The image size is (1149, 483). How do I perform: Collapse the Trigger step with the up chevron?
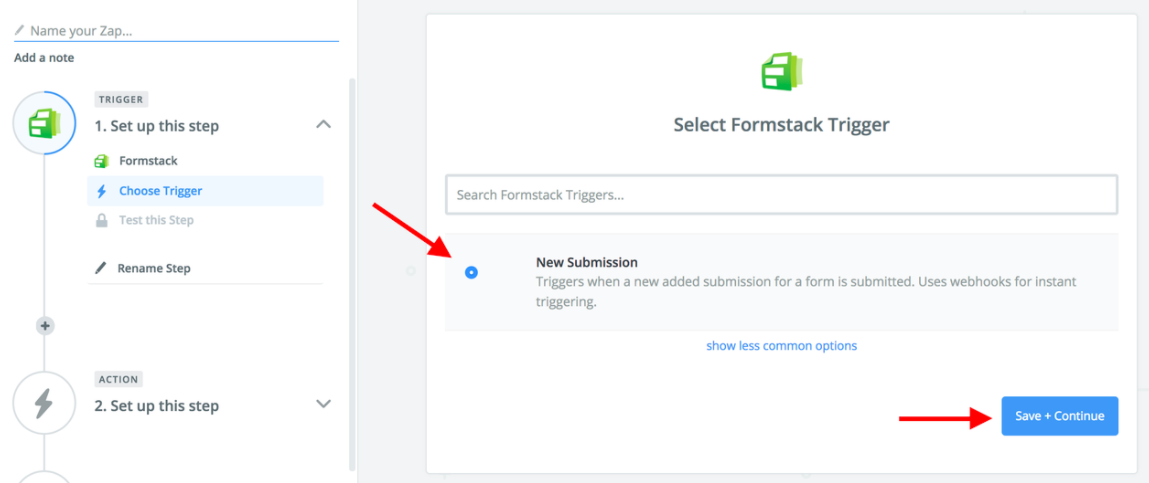(x=323, y=125)
